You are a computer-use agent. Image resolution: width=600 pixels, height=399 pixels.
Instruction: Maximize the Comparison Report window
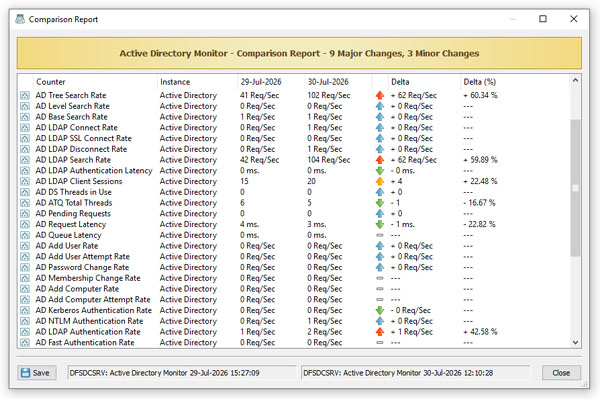(x=543, y=19)
